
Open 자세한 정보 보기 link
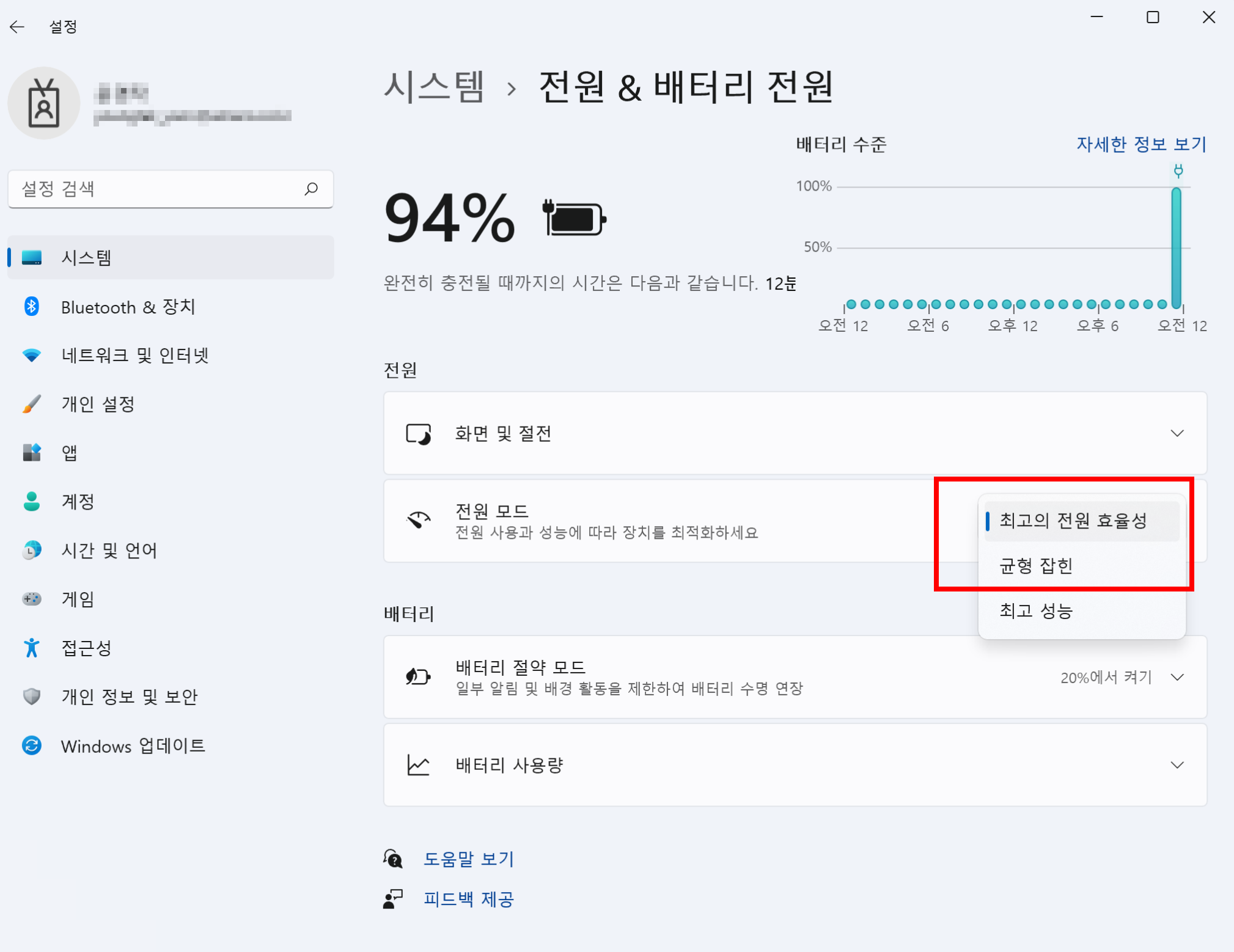click(1140, 144)
